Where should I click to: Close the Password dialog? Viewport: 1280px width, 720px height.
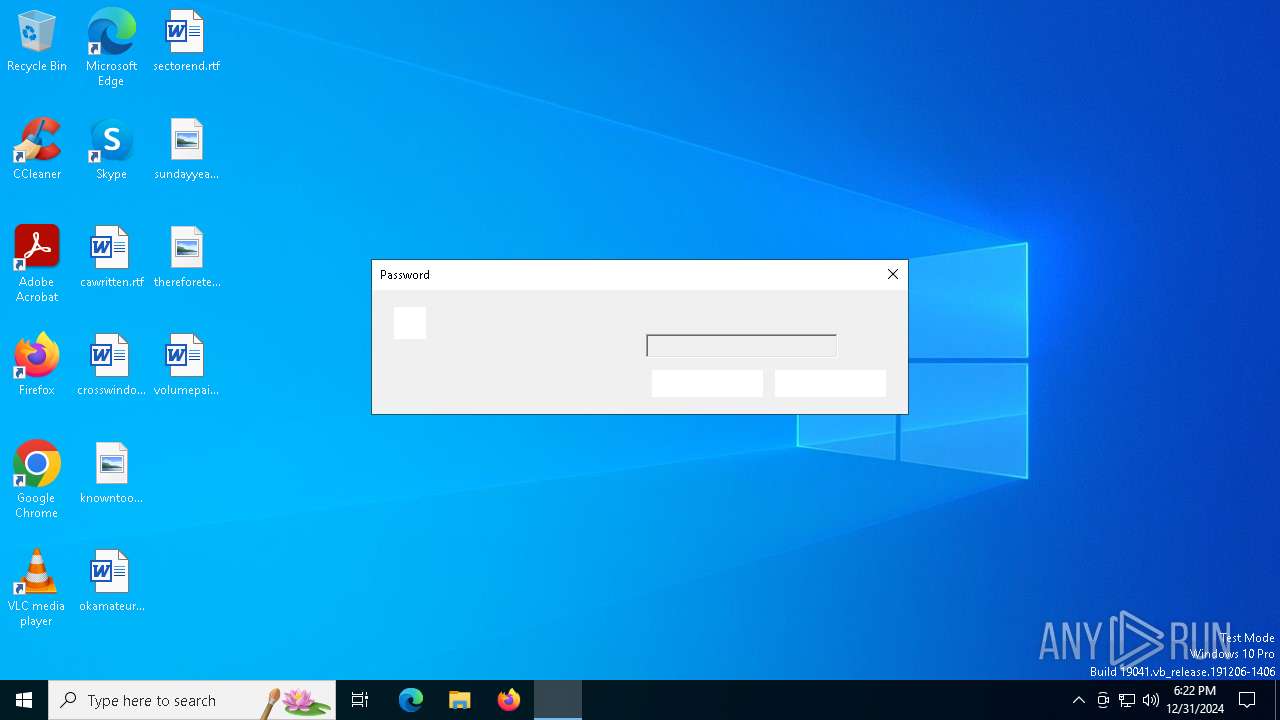click(893, 274)
